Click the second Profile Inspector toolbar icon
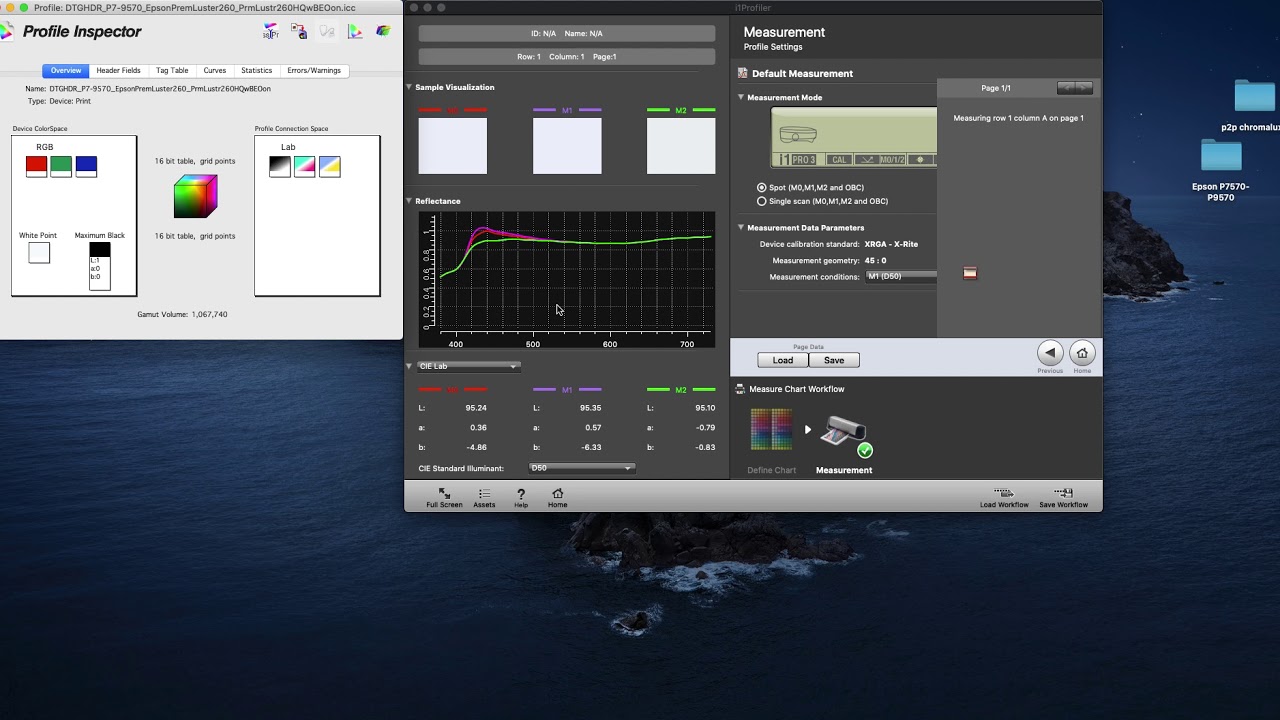 [x=299, y=32]
